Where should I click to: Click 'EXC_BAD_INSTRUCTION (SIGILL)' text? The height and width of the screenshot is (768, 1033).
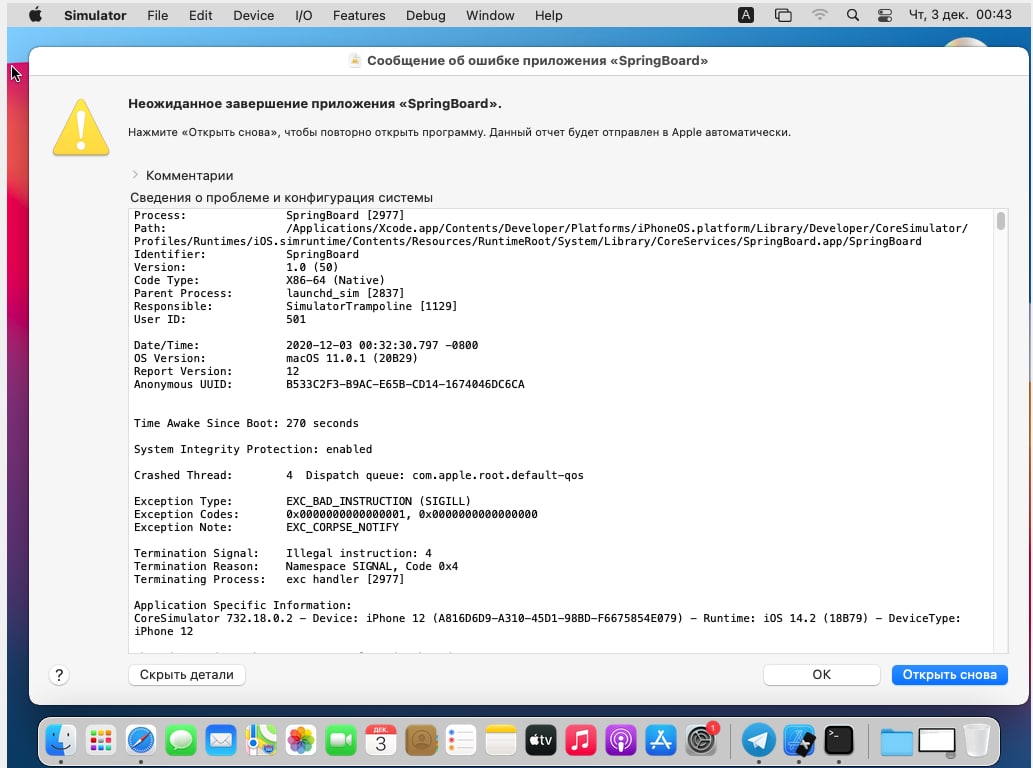[378, 501]
